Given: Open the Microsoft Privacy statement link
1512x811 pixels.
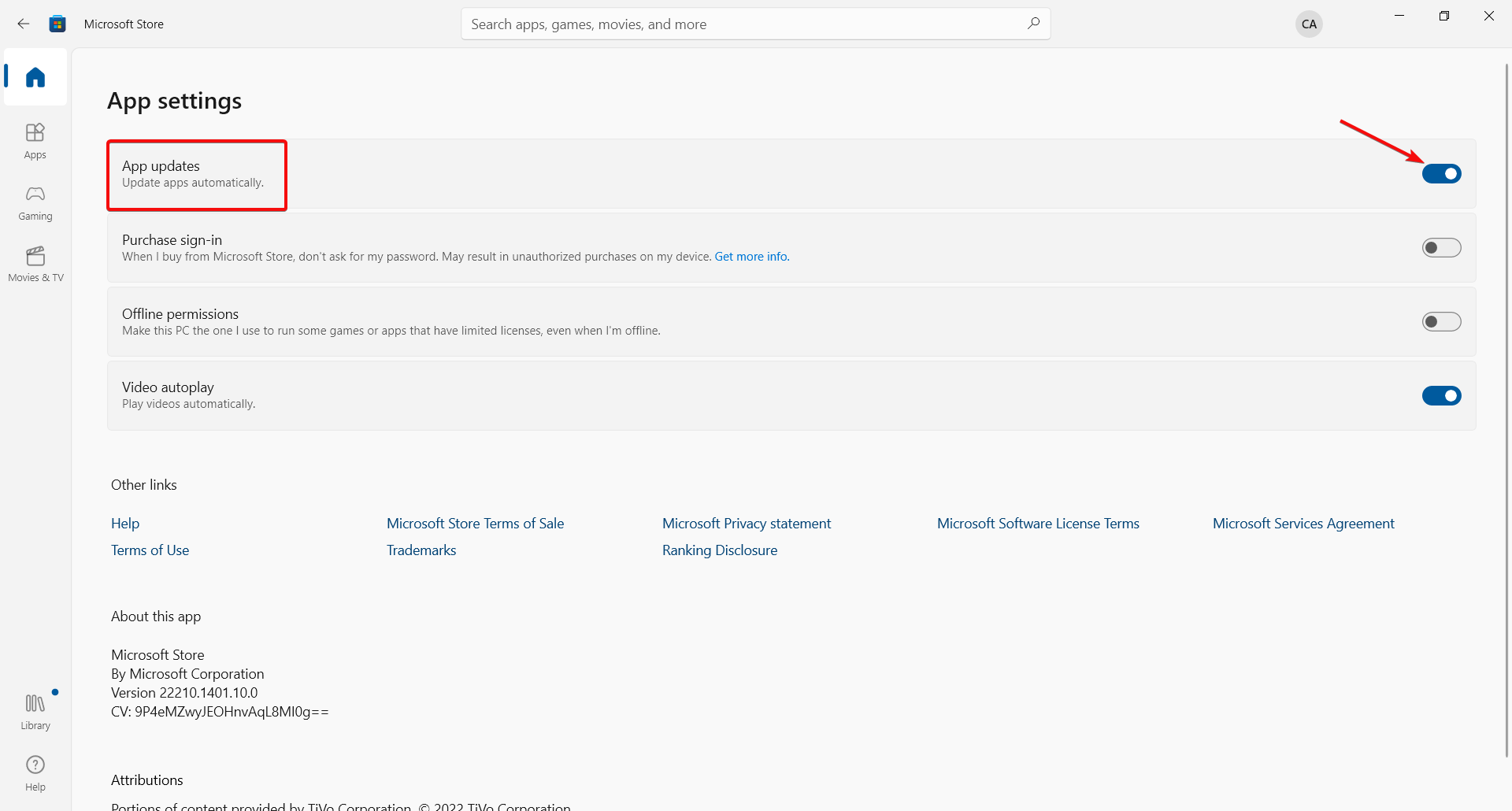Looking at the screenshot, I should click(x=747, y=524).
